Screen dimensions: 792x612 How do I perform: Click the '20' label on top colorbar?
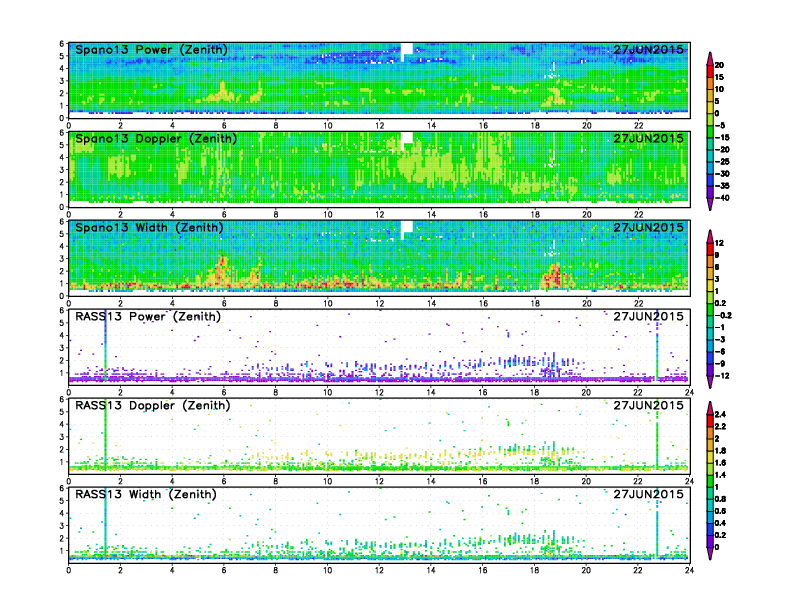(719, 65)
